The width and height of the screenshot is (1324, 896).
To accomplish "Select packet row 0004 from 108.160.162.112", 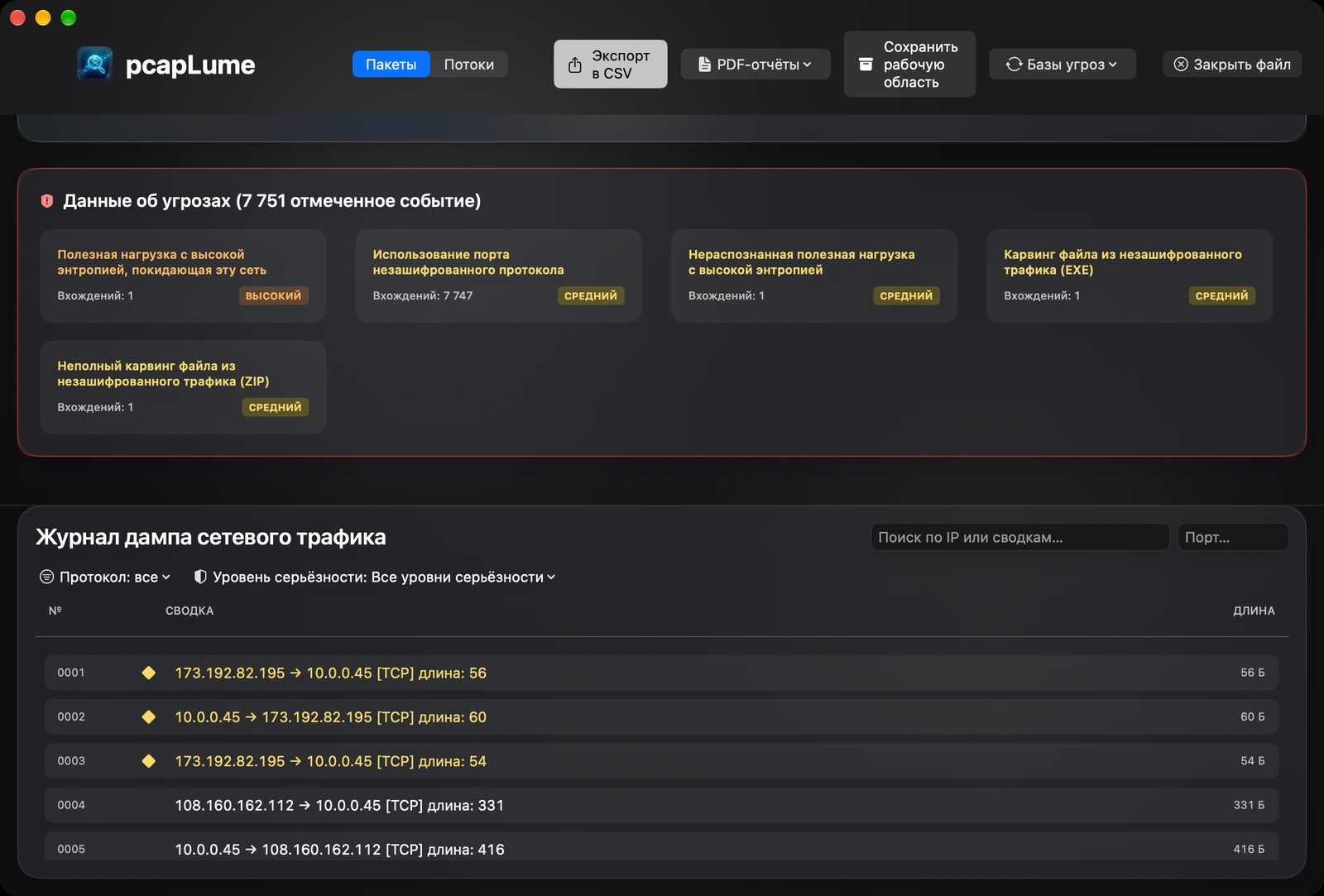I will [x=661, y=805].
